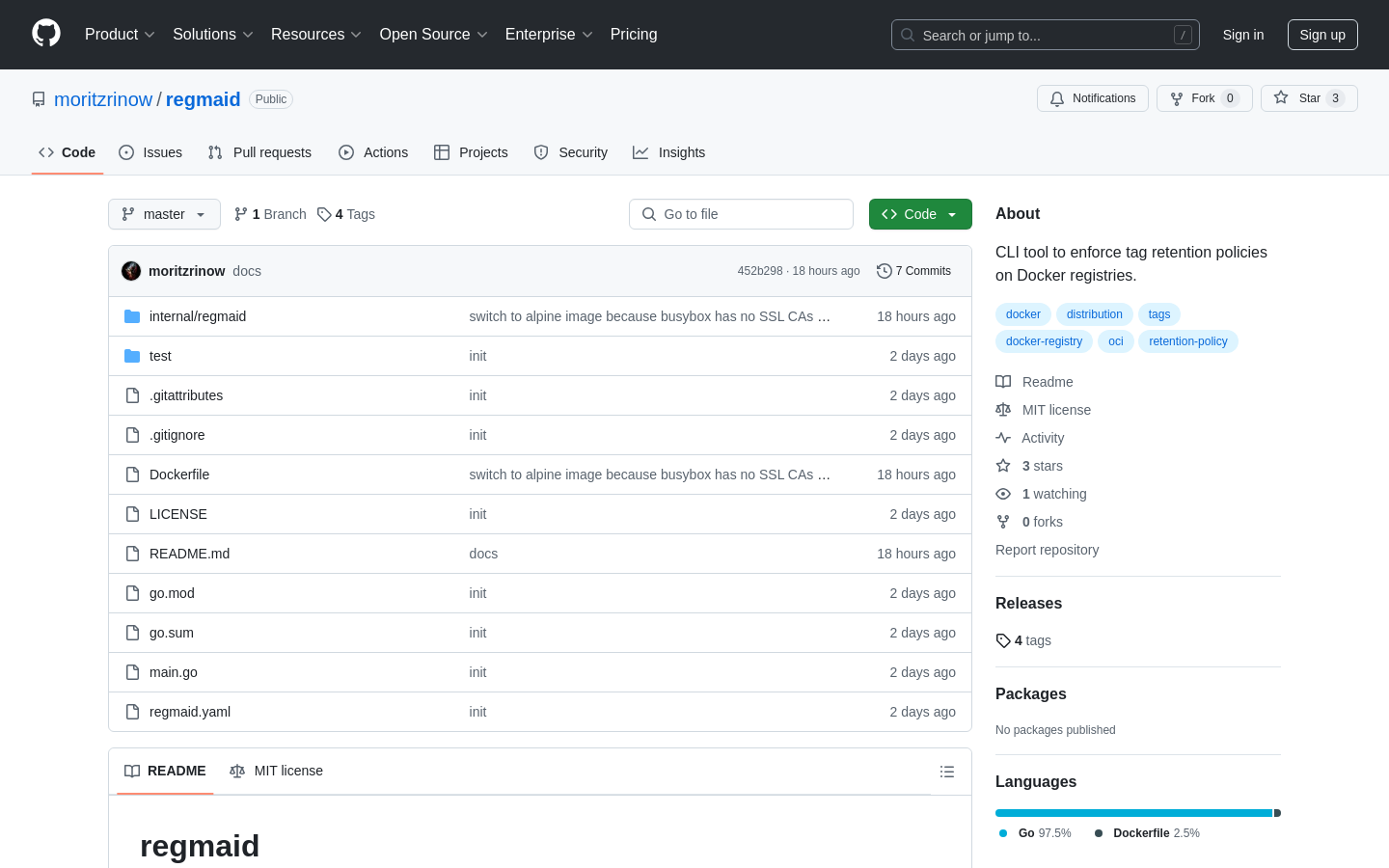Open the 'switch to alpine image' commit on Dockerfile
The image size is (1389, 868).
649,475
